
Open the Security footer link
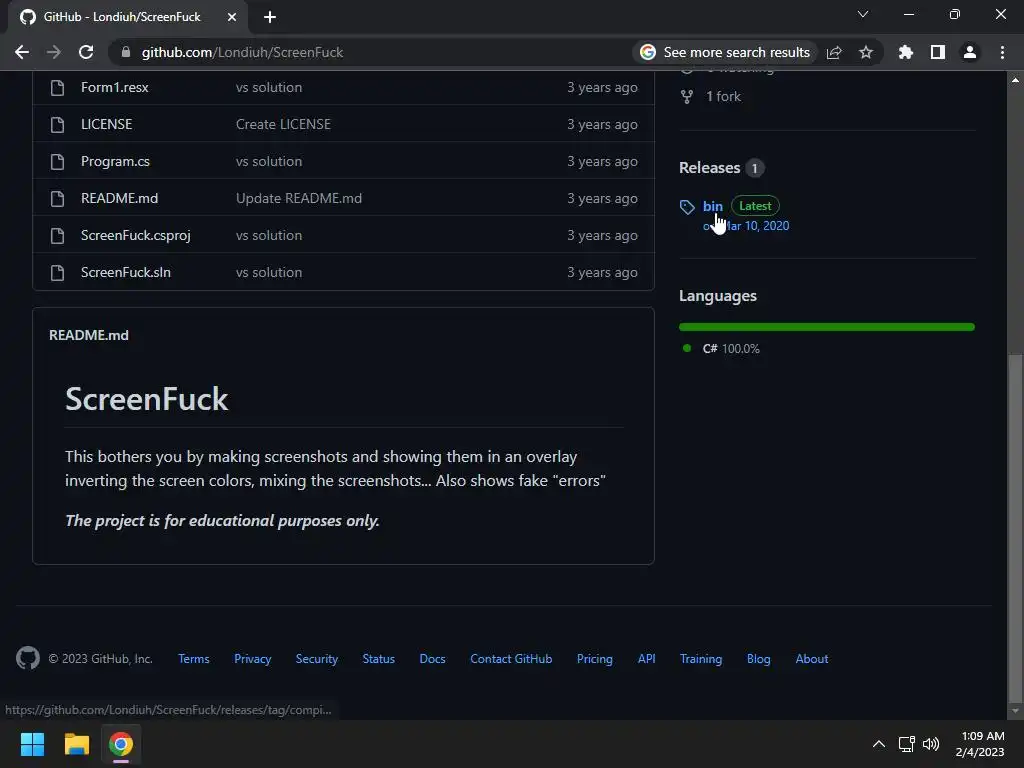[x=317, y=659]
